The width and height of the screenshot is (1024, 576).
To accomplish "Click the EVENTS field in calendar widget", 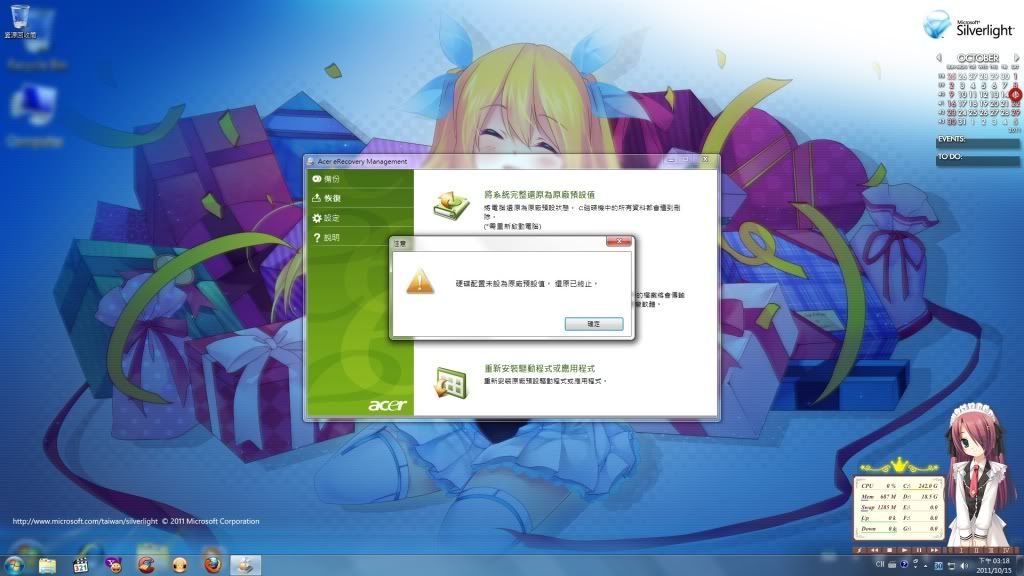I will coord(978,140).
